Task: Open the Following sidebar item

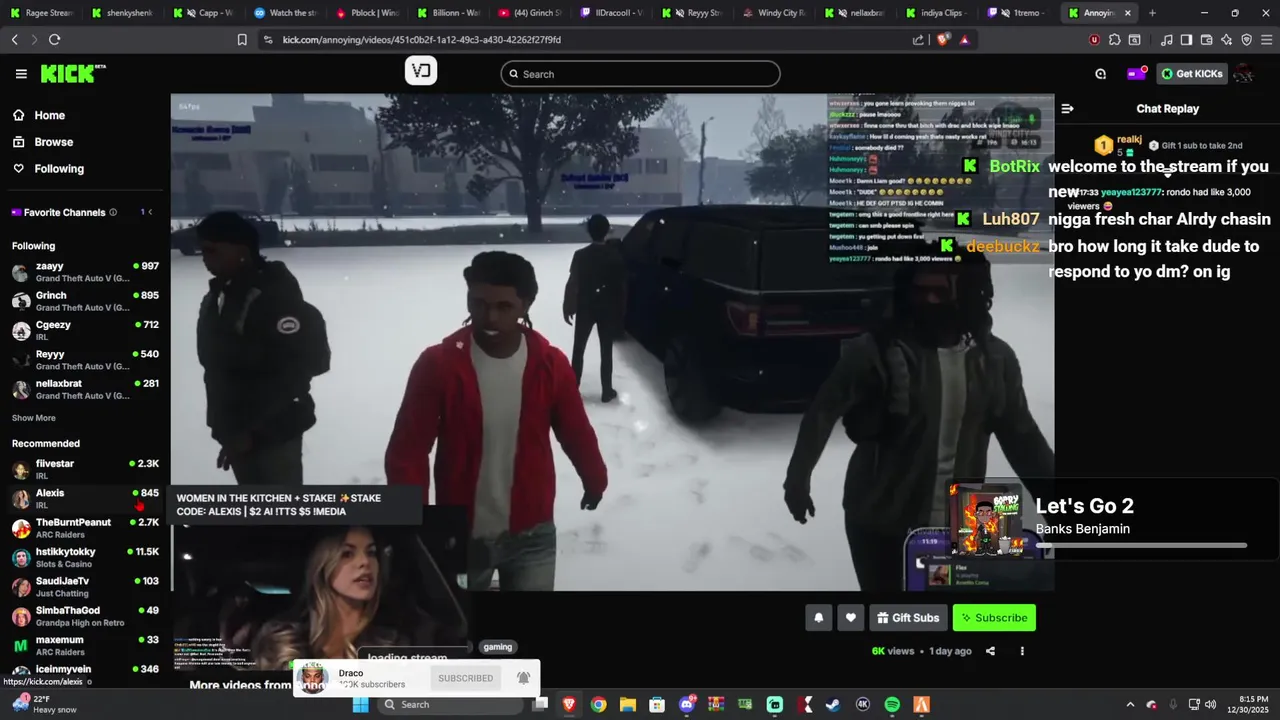Action: [85, 169]
